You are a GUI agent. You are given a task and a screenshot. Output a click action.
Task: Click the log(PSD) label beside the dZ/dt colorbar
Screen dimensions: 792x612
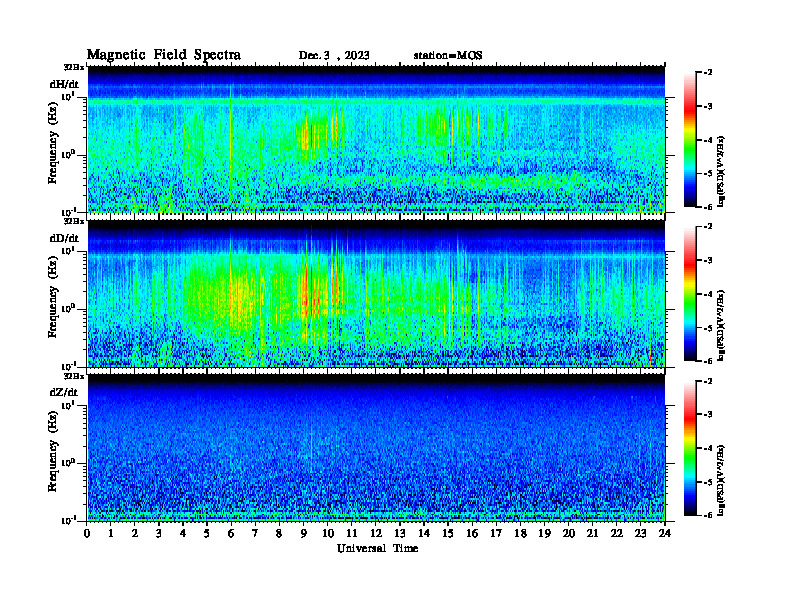[721, 480]
